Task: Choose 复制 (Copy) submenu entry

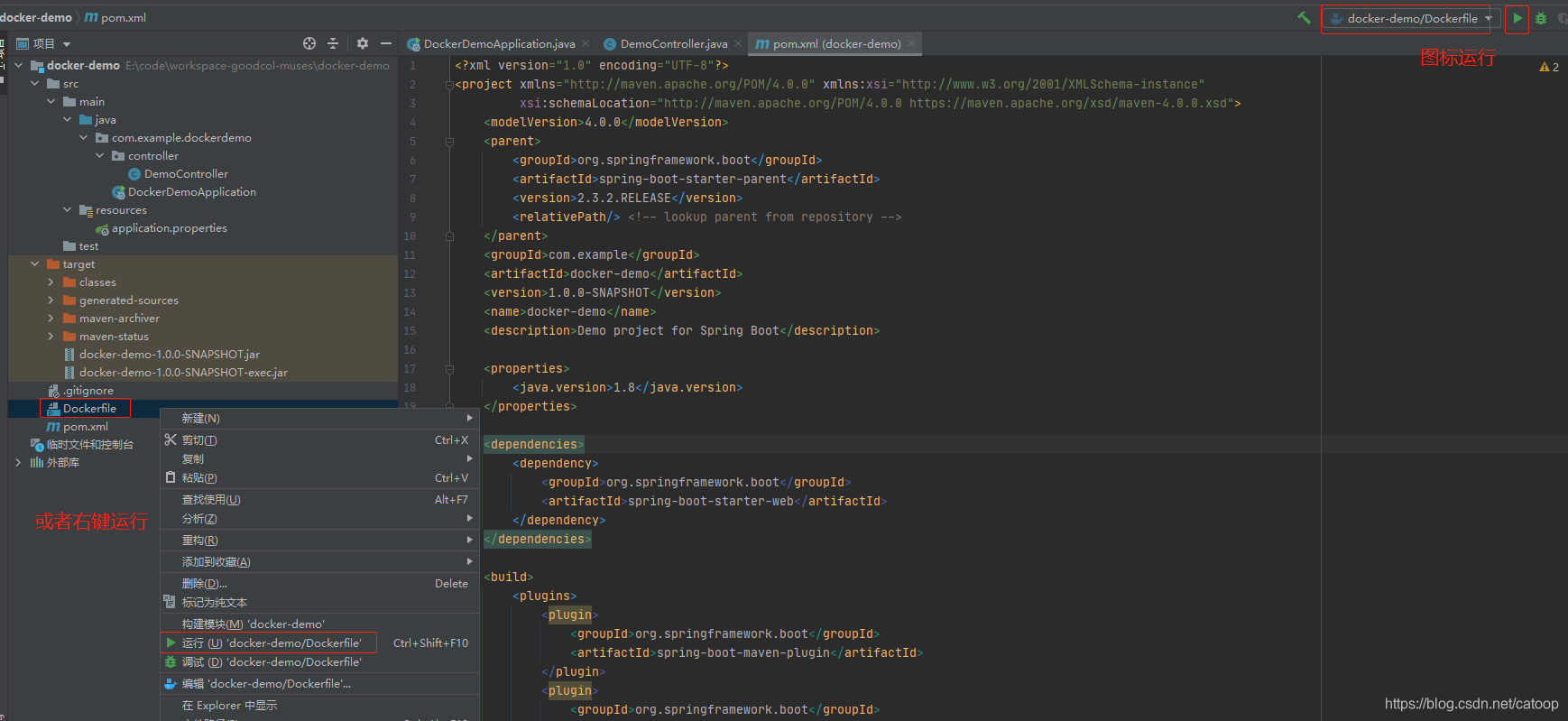Action: click(319, 458)
